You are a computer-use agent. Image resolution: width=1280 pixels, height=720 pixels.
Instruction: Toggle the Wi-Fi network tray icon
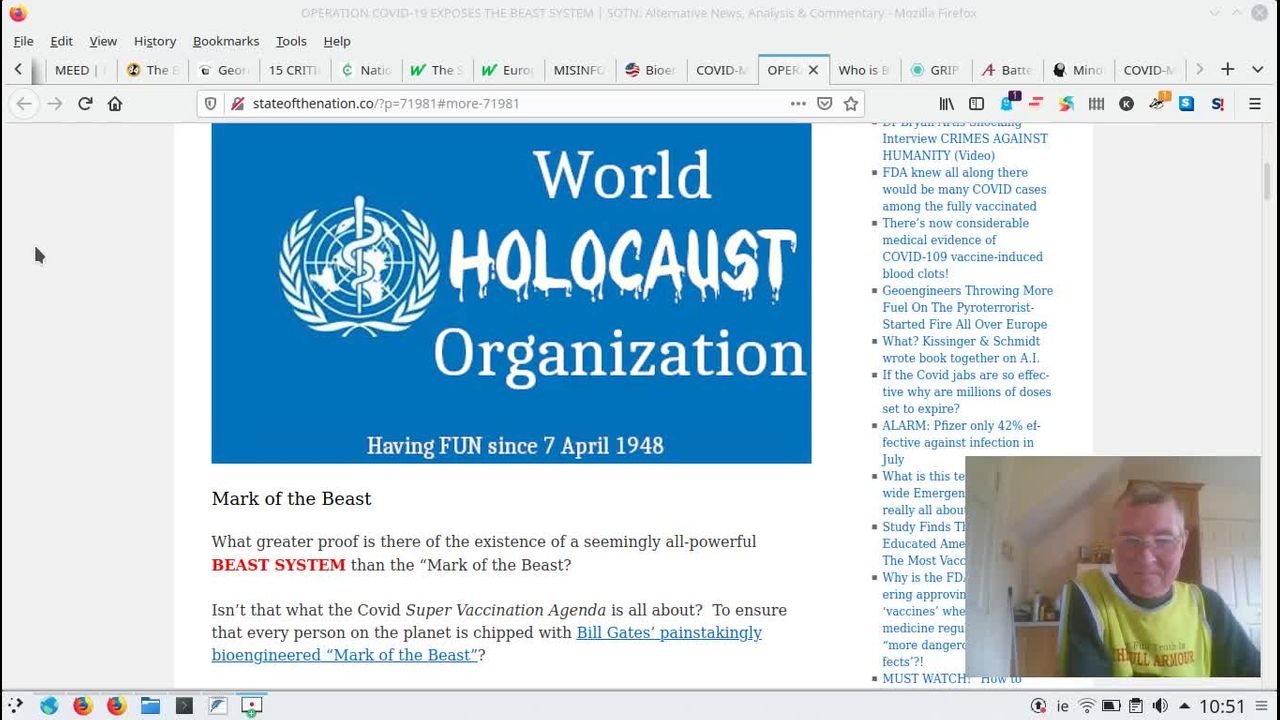tap(1087, 706)
